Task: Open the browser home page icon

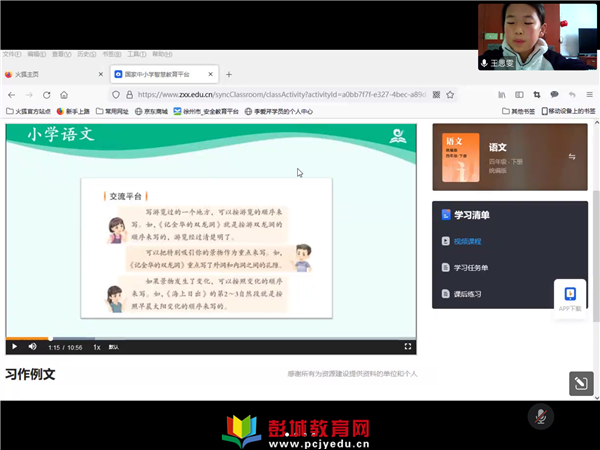Action: pyautogui.click(x=64, y=95)
